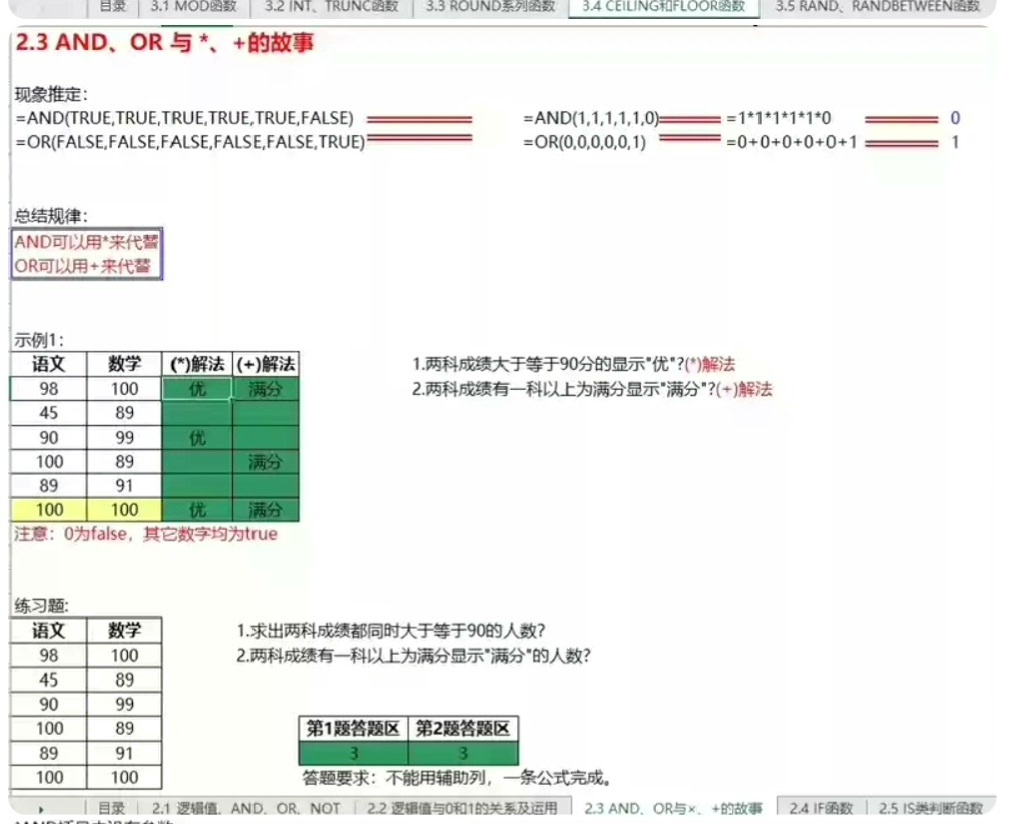Switch to 2.2 逻辑值与0和1的关系及运用 tab
The height and width of the screenshot is (824, 1012).
pyautogui.click(x=462, y=808)
